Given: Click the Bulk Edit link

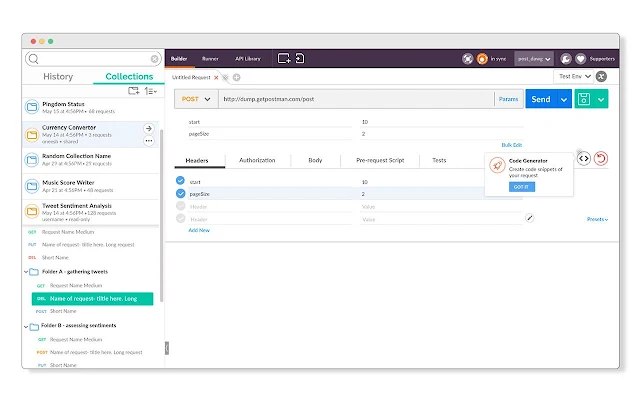Looking at the screenshot, I should tap(512, 145).
